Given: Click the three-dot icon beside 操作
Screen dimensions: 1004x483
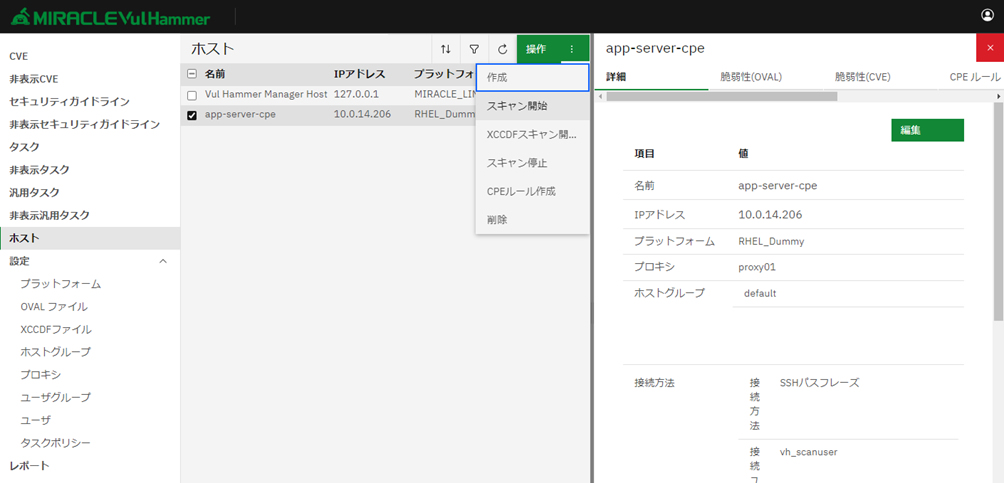Looking at the screenshot, I should coord(572,49).
